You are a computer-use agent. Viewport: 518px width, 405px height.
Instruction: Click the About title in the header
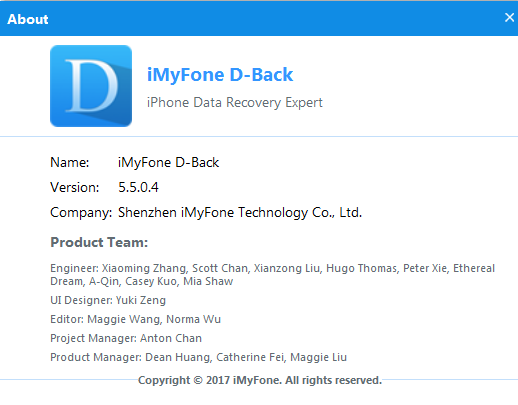click(28, 19)
